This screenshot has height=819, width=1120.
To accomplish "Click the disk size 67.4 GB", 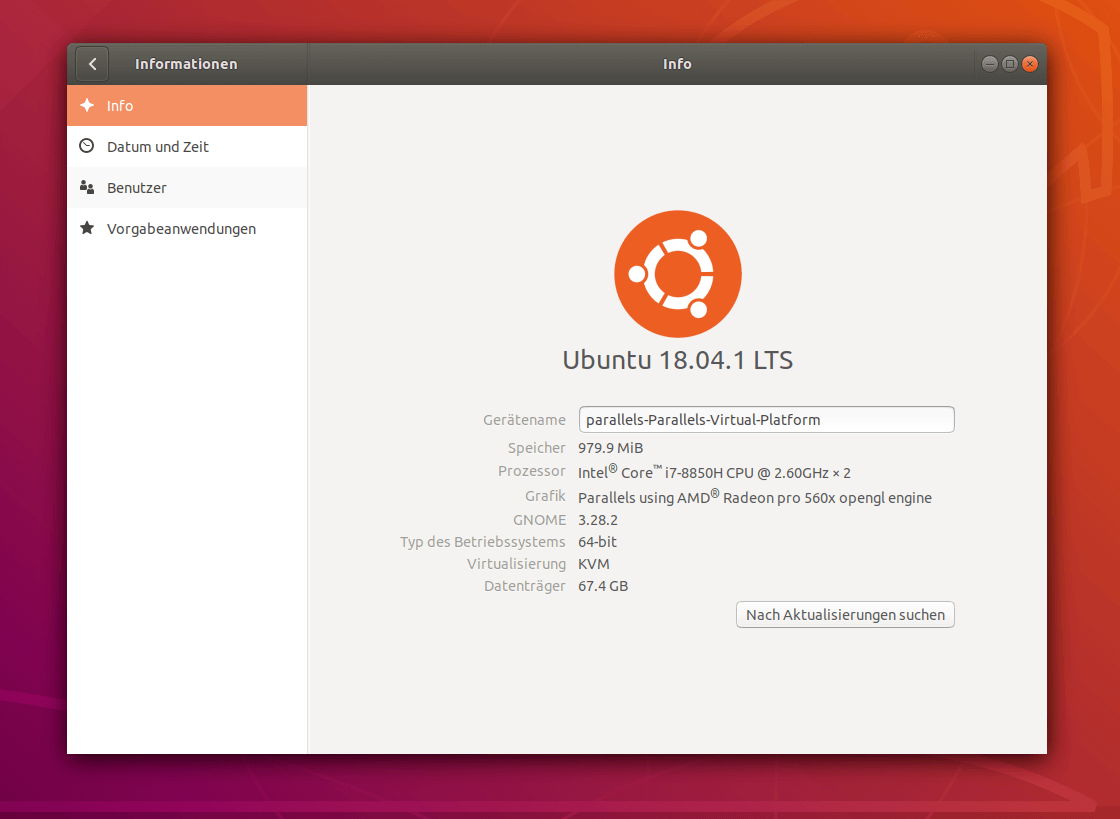I will point(603,586).
